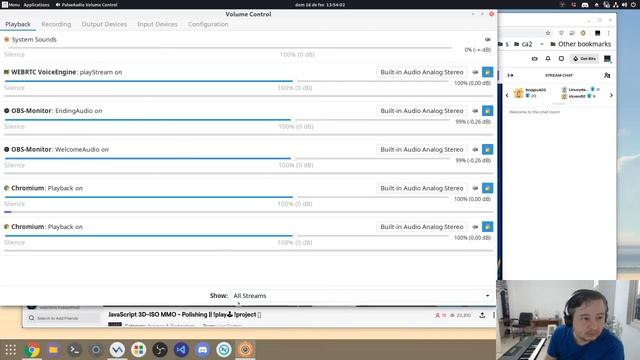Lock channels for last Chromium Playback
Viewport: 640px width, 360px height.
(487, 227)
